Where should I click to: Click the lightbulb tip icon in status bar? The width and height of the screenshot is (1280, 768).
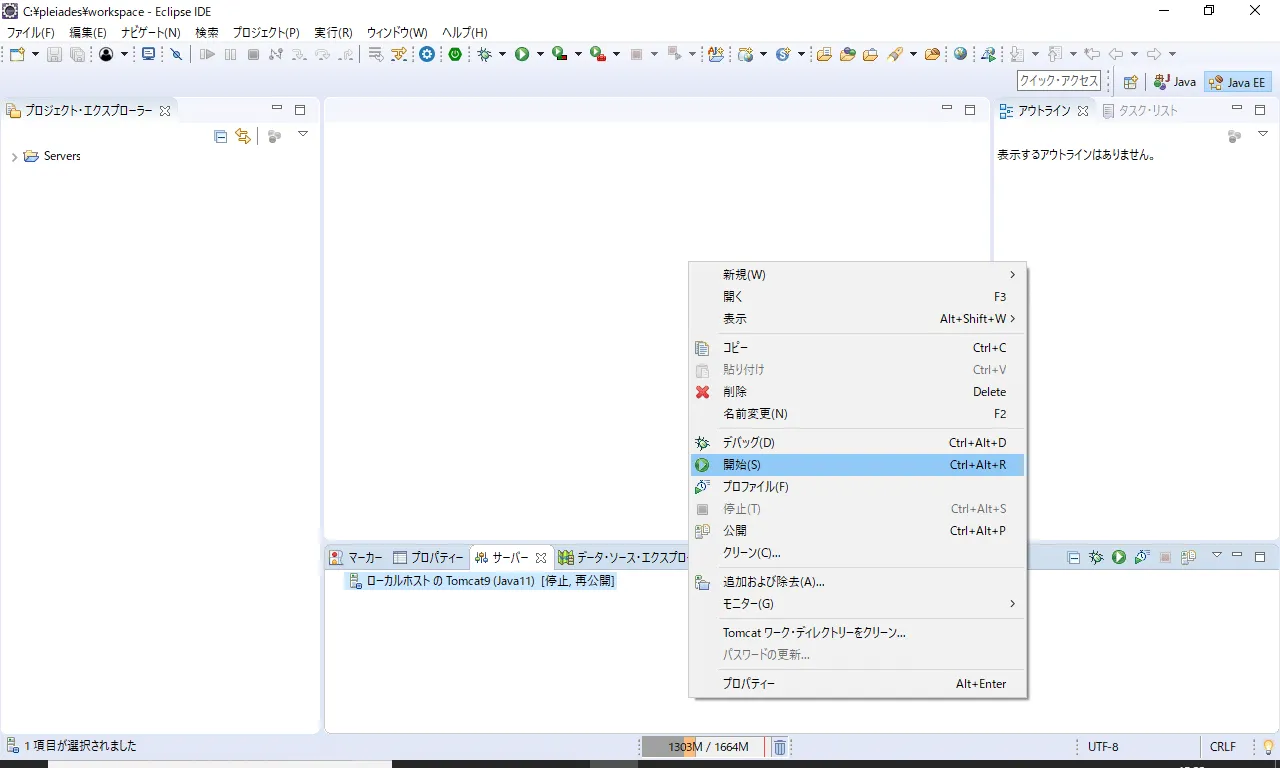(x=1269, y=746)
